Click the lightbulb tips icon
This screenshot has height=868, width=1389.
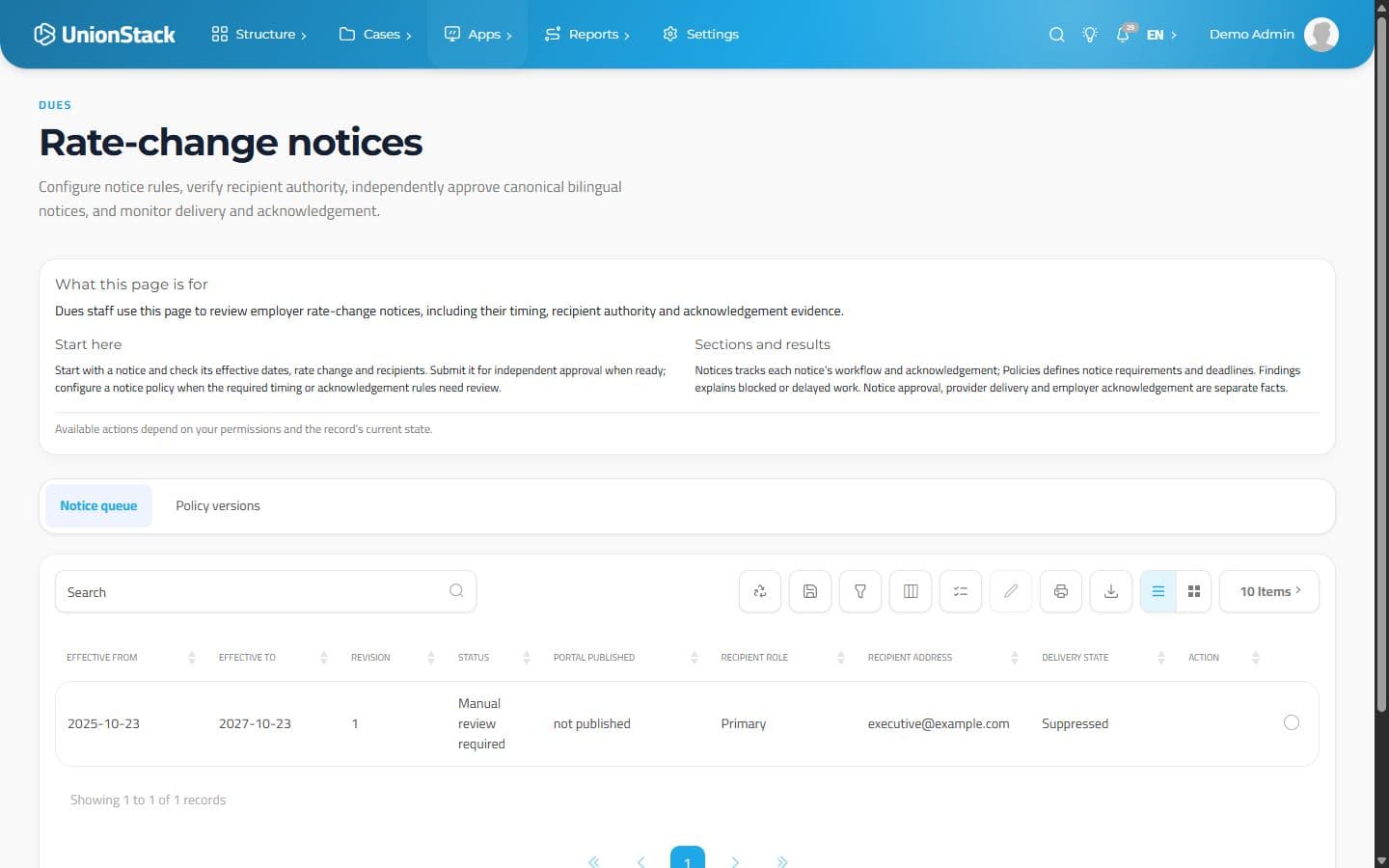1090,34
